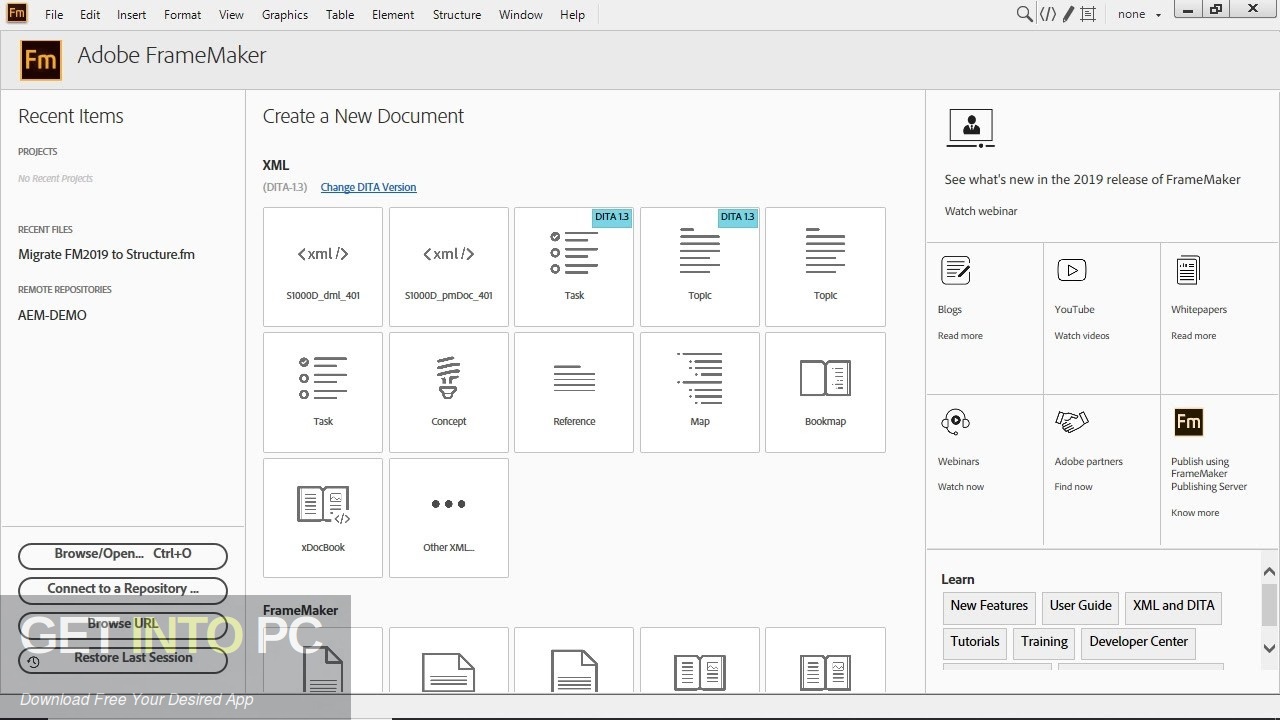Select the S1000D_pmDoc_401 XML template

click(x=449, y=267)
